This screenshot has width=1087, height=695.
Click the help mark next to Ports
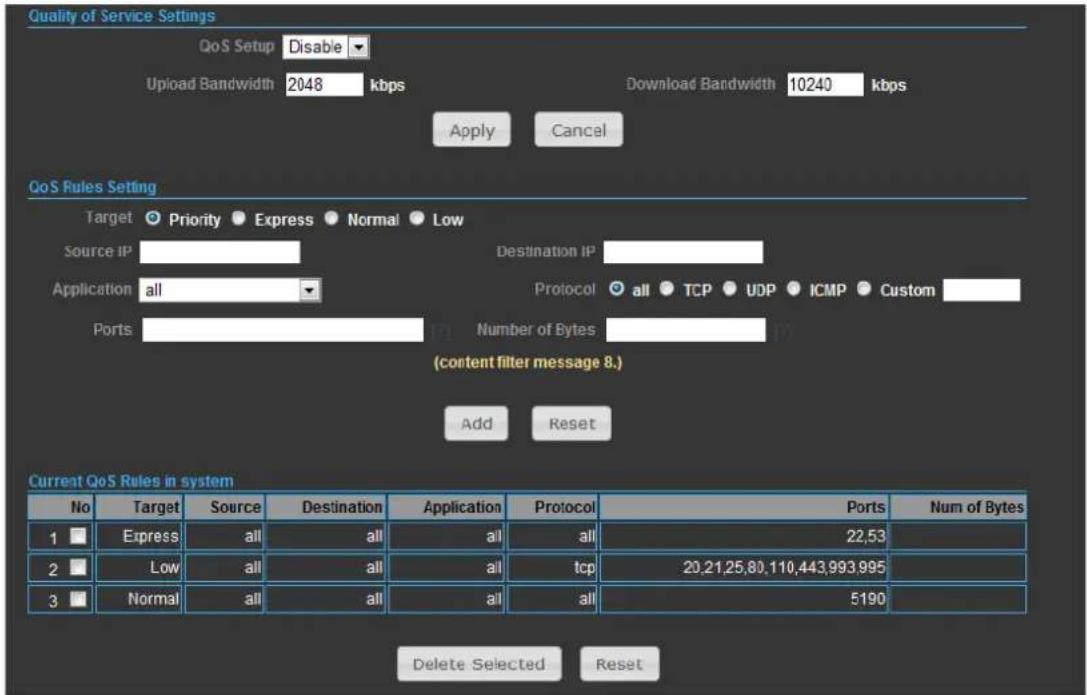pyautogui.click(x=440, y=331)
